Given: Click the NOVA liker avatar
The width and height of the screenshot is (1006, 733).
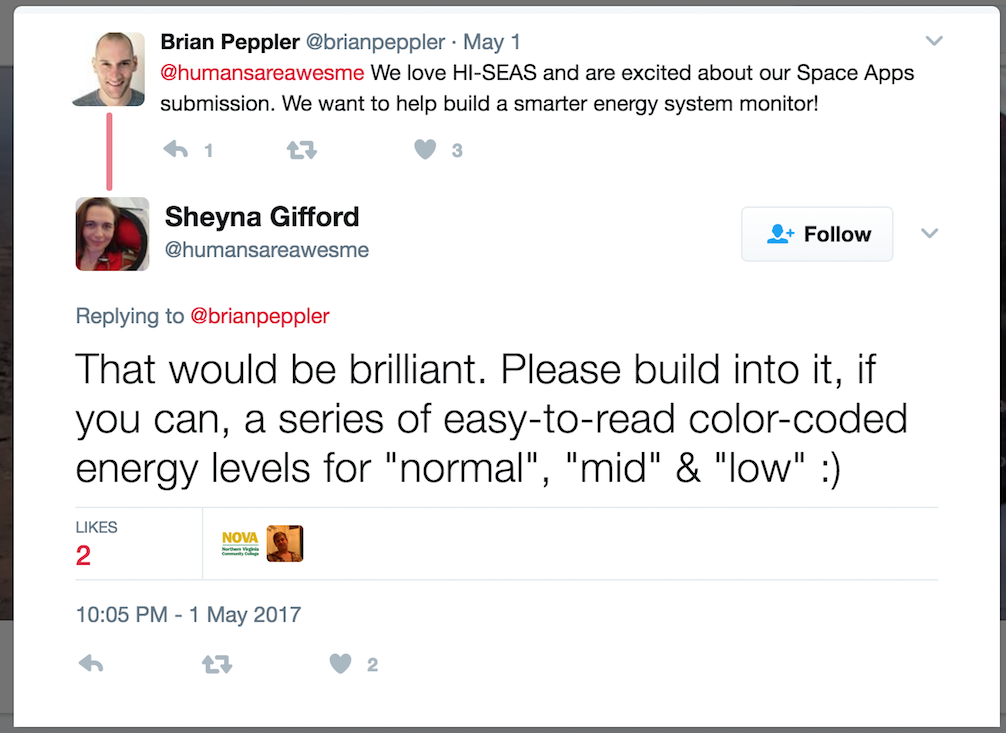Looking at the screenshot, I should tap(240, 544).
